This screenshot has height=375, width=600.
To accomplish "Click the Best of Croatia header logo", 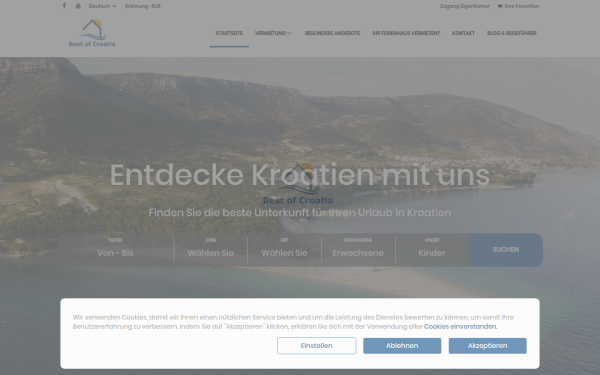I will 92,33.
